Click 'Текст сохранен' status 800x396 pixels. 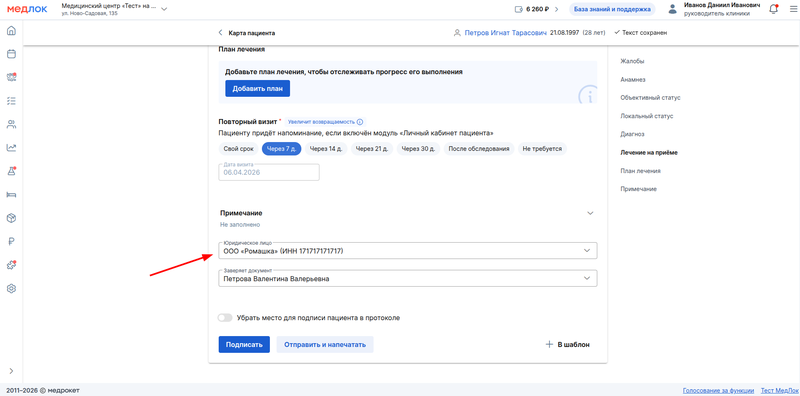coord(641,33)
